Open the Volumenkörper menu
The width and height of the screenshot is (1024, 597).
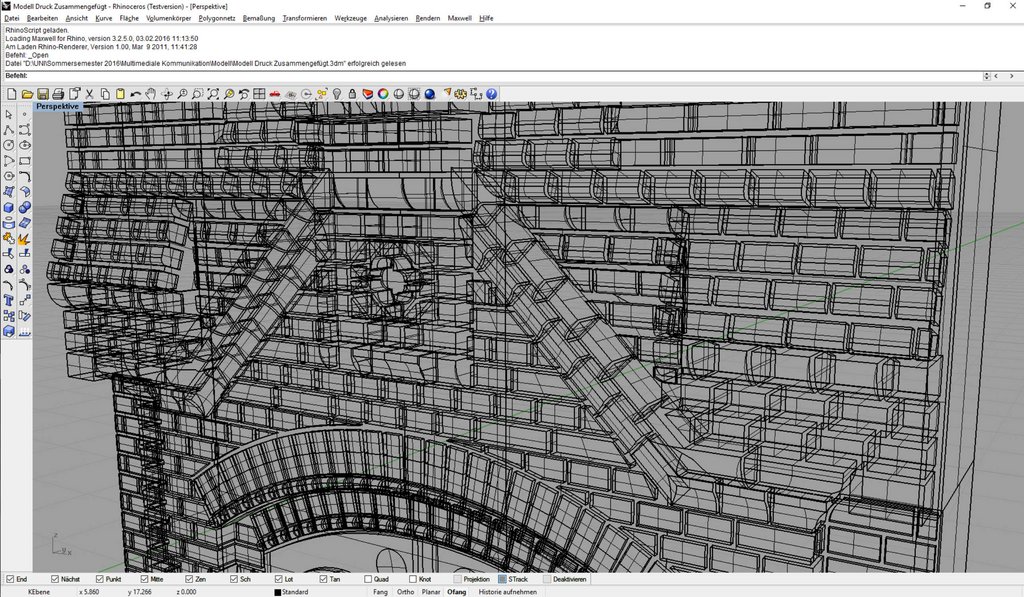tap(168, 18)
